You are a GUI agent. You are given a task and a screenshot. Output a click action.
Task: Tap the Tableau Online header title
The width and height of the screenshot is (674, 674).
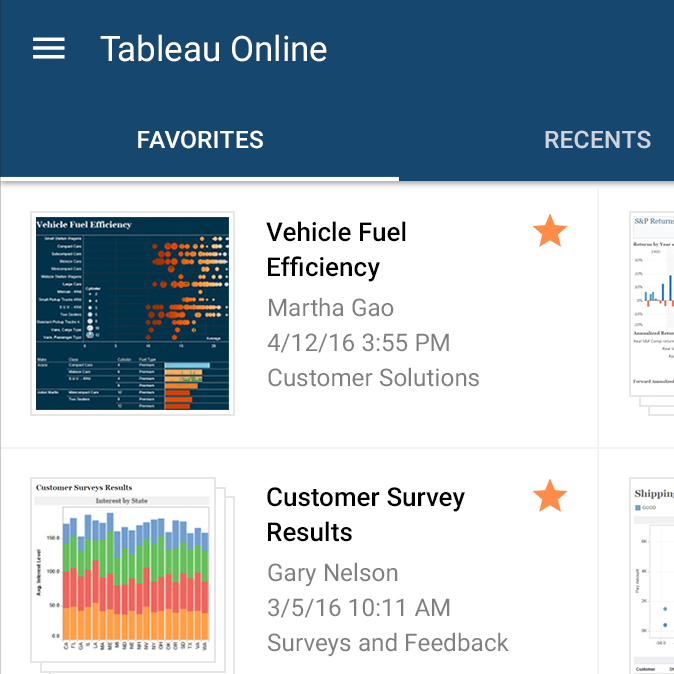pyautogui.click(x=213, y=49)
